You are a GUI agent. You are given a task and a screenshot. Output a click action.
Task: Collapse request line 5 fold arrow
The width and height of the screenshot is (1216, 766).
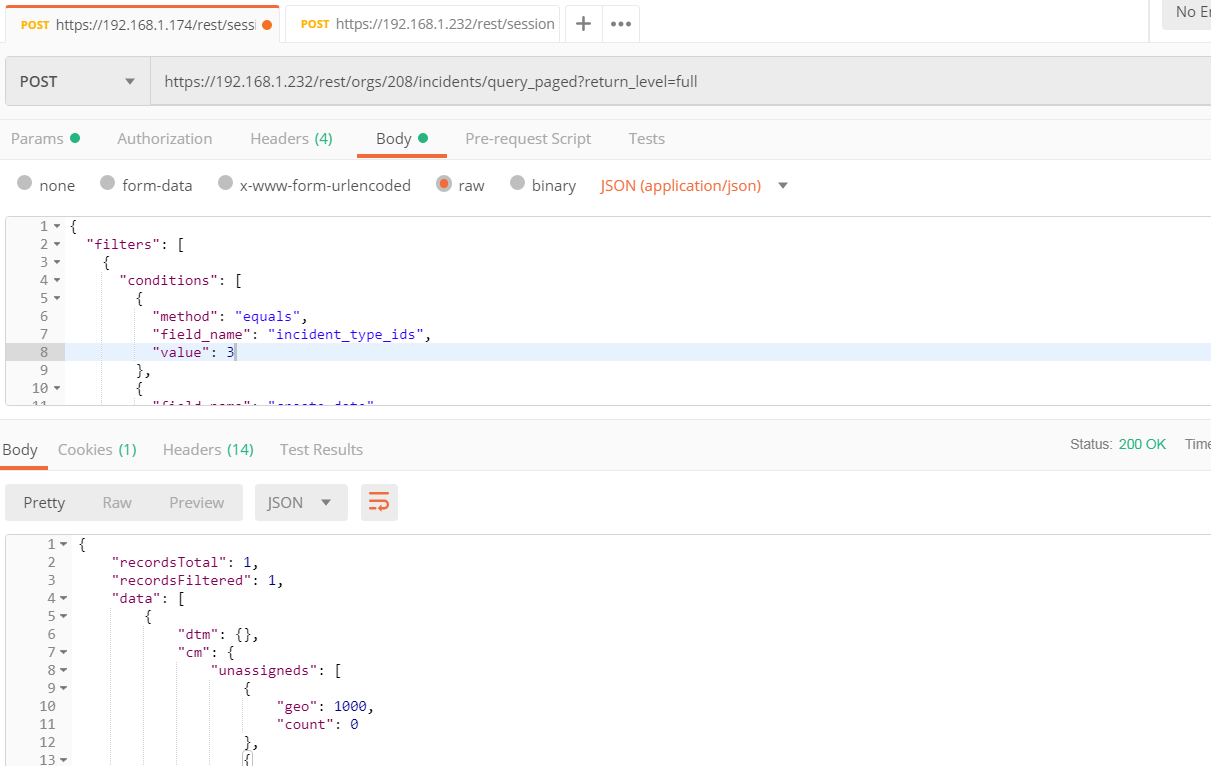click(57, 298)
